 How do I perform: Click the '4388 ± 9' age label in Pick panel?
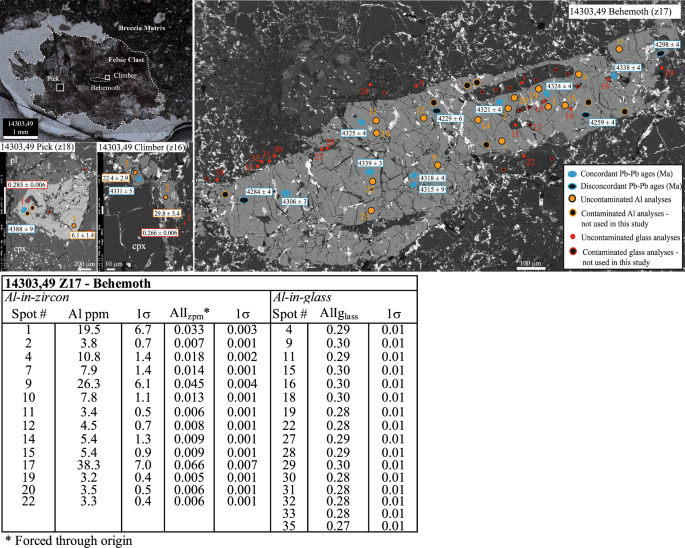pyautogui.click(x=21, y=229)
